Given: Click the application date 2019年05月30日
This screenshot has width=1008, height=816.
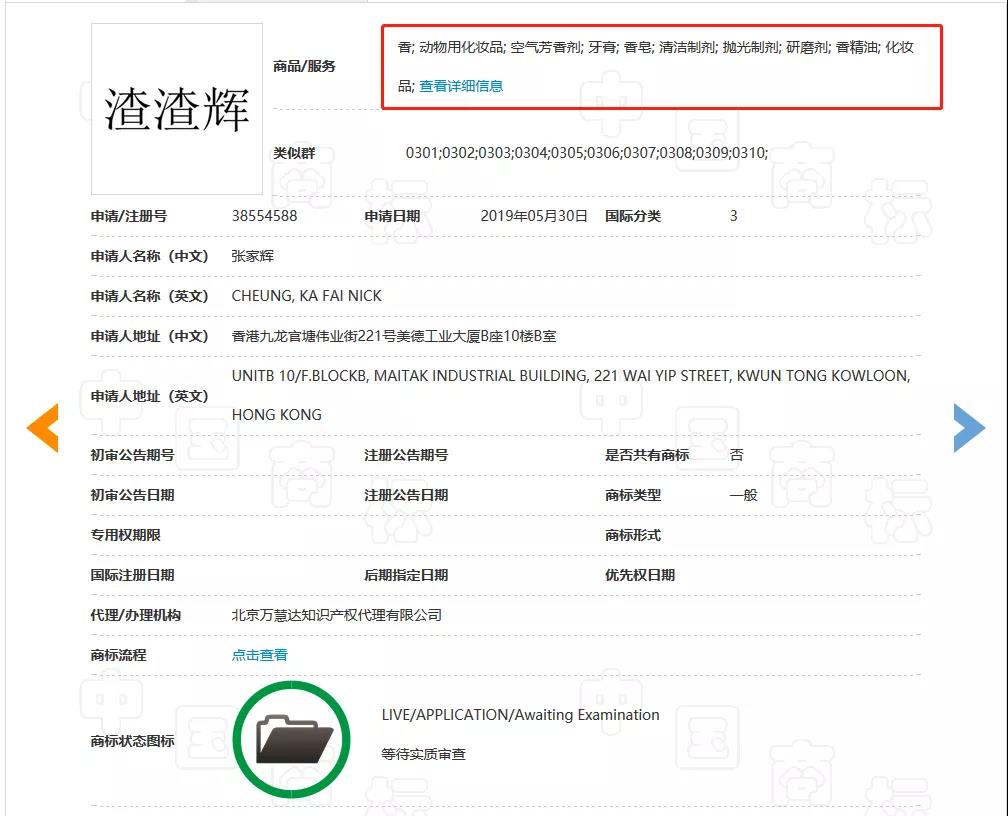Looking at the screenshot, I should pos(534,216).
